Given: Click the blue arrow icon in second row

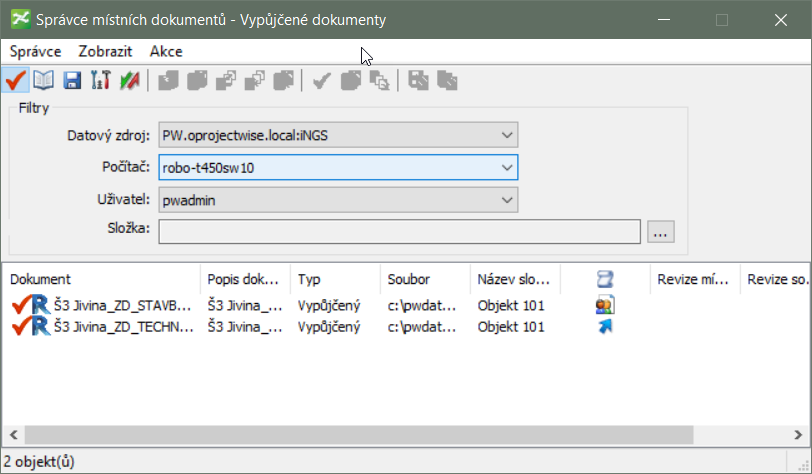Looking at the screenshot, I should [604, 326].
